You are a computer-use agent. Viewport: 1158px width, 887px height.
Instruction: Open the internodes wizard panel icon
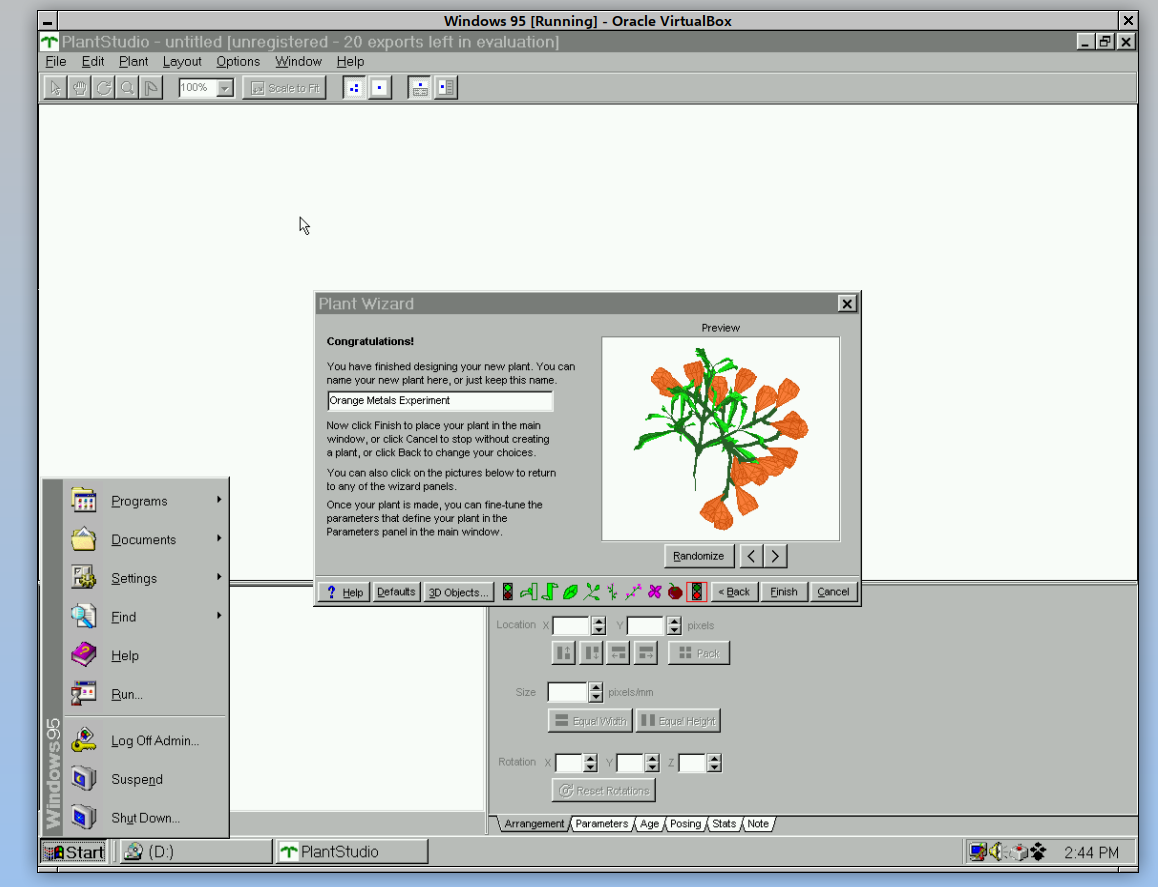click(549, 592)
